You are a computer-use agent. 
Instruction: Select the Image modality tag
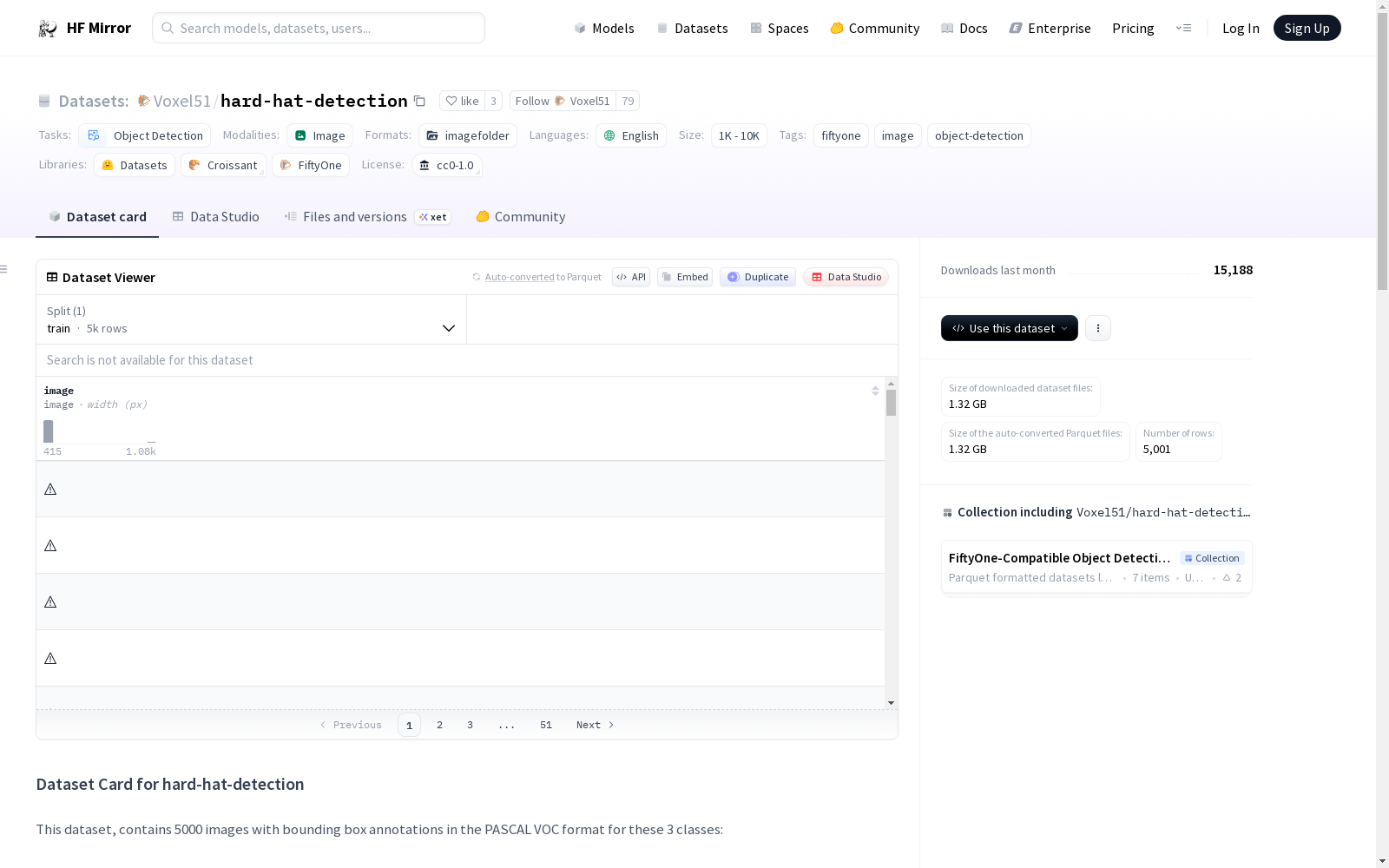[320, 135]
